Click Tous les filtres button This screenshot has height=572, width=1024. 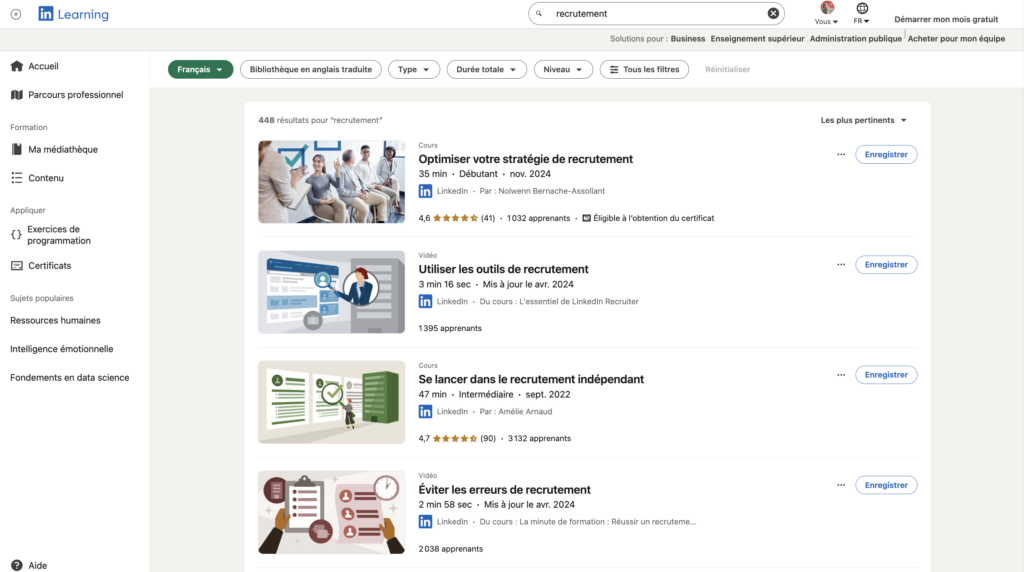644,69
